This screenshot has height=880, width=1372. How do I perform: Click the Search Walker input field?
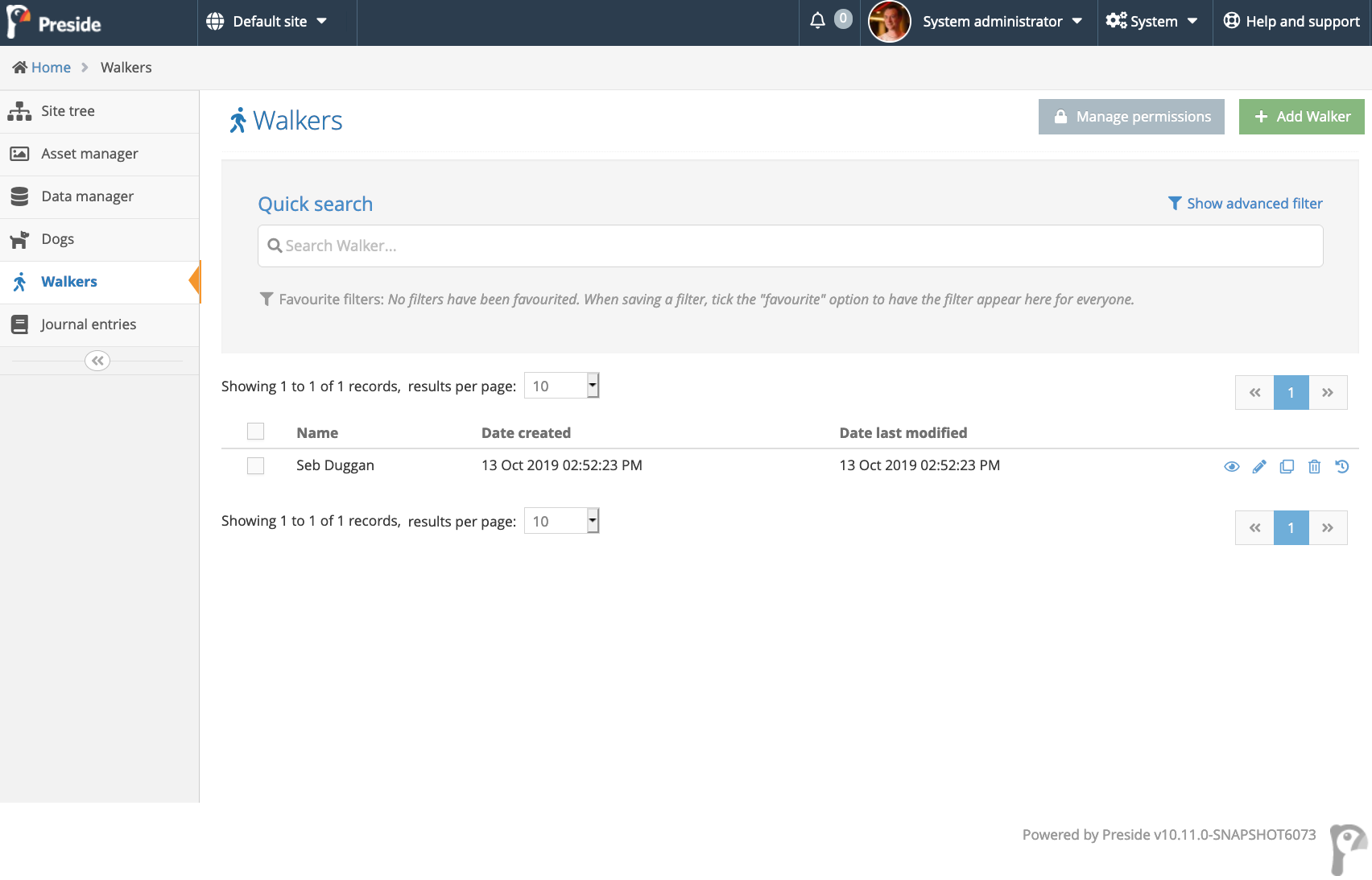tap(789, 246)
